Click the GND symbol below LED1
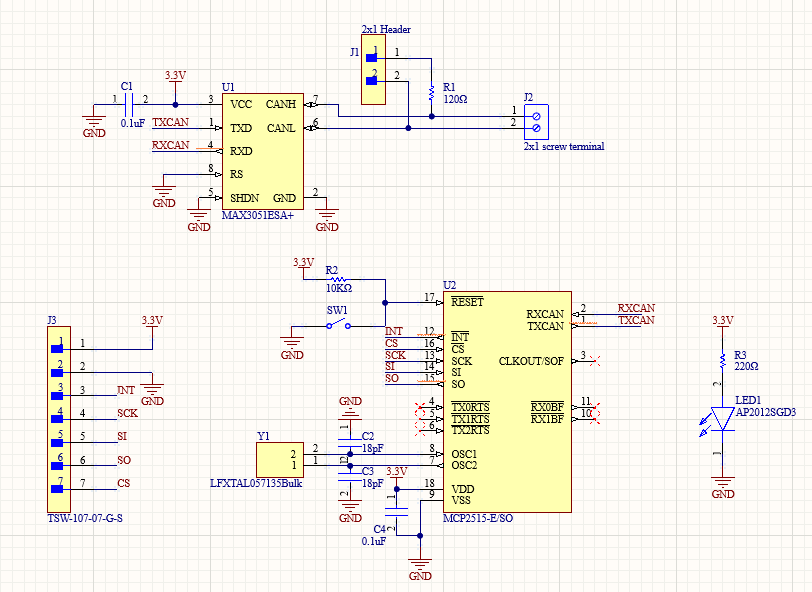812x592 pixels. [722, 487]
